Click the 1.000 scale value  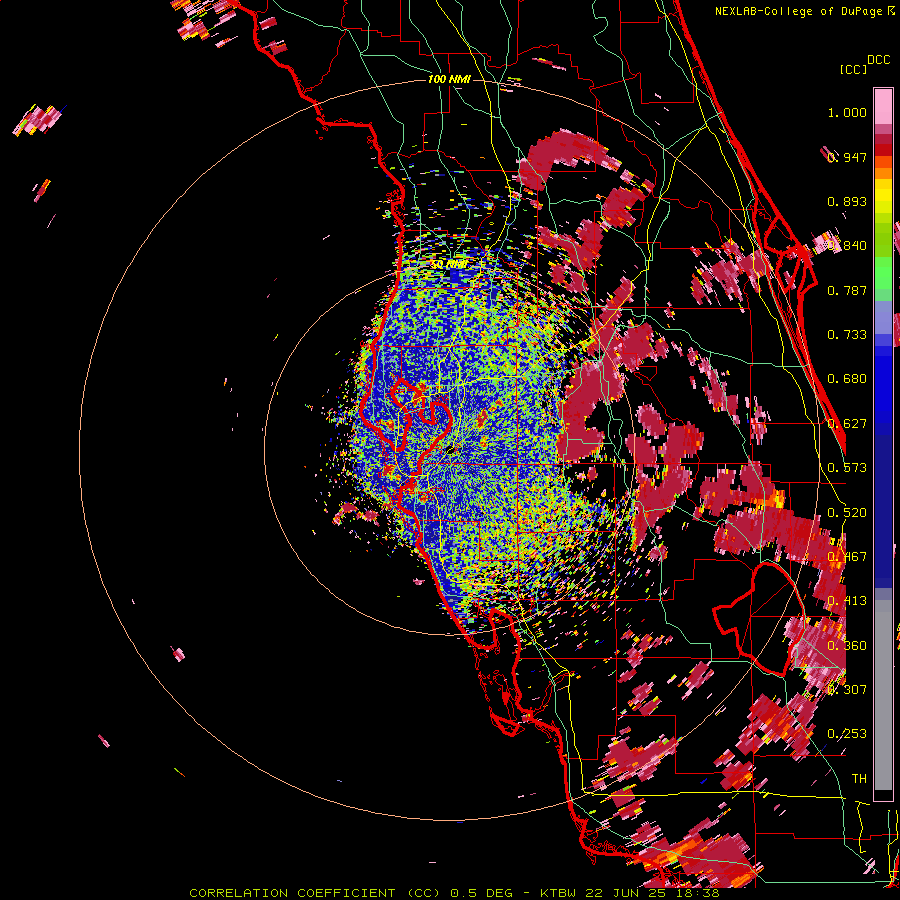click(x=847, y=112)
